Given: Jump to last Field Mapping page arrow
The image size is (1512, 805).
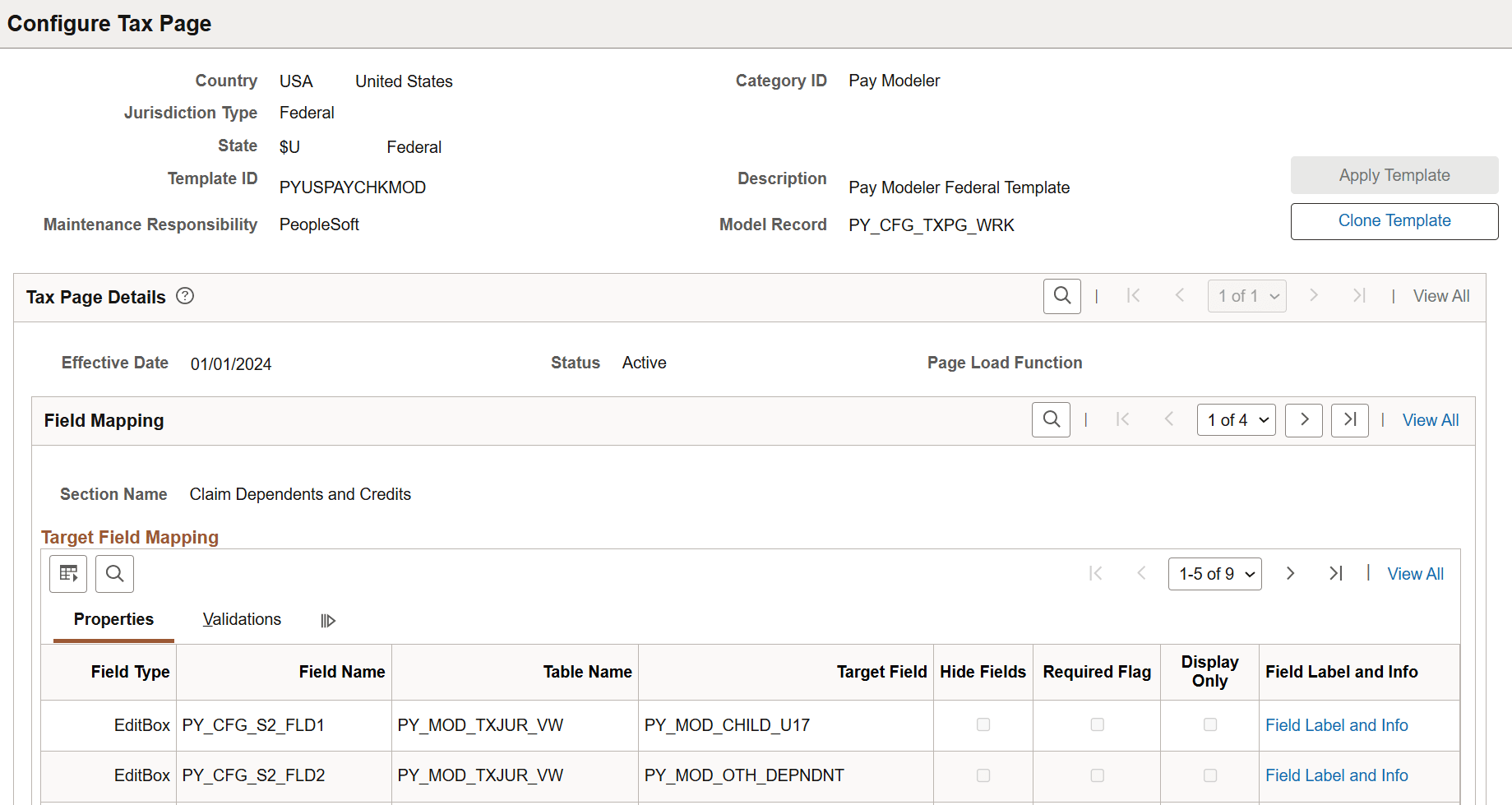Looking at the screenshot, I should point(1349,419).
